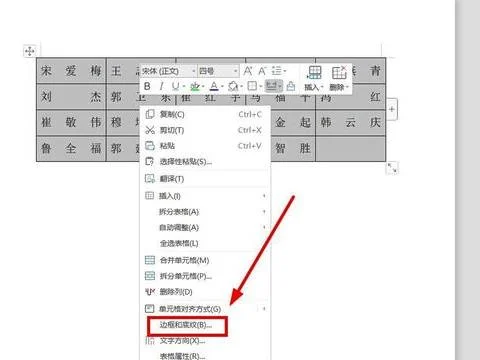Click the cell containing 崔敬伟
The height and width of the screenshot is (360, 480).
tap(71, 122)
